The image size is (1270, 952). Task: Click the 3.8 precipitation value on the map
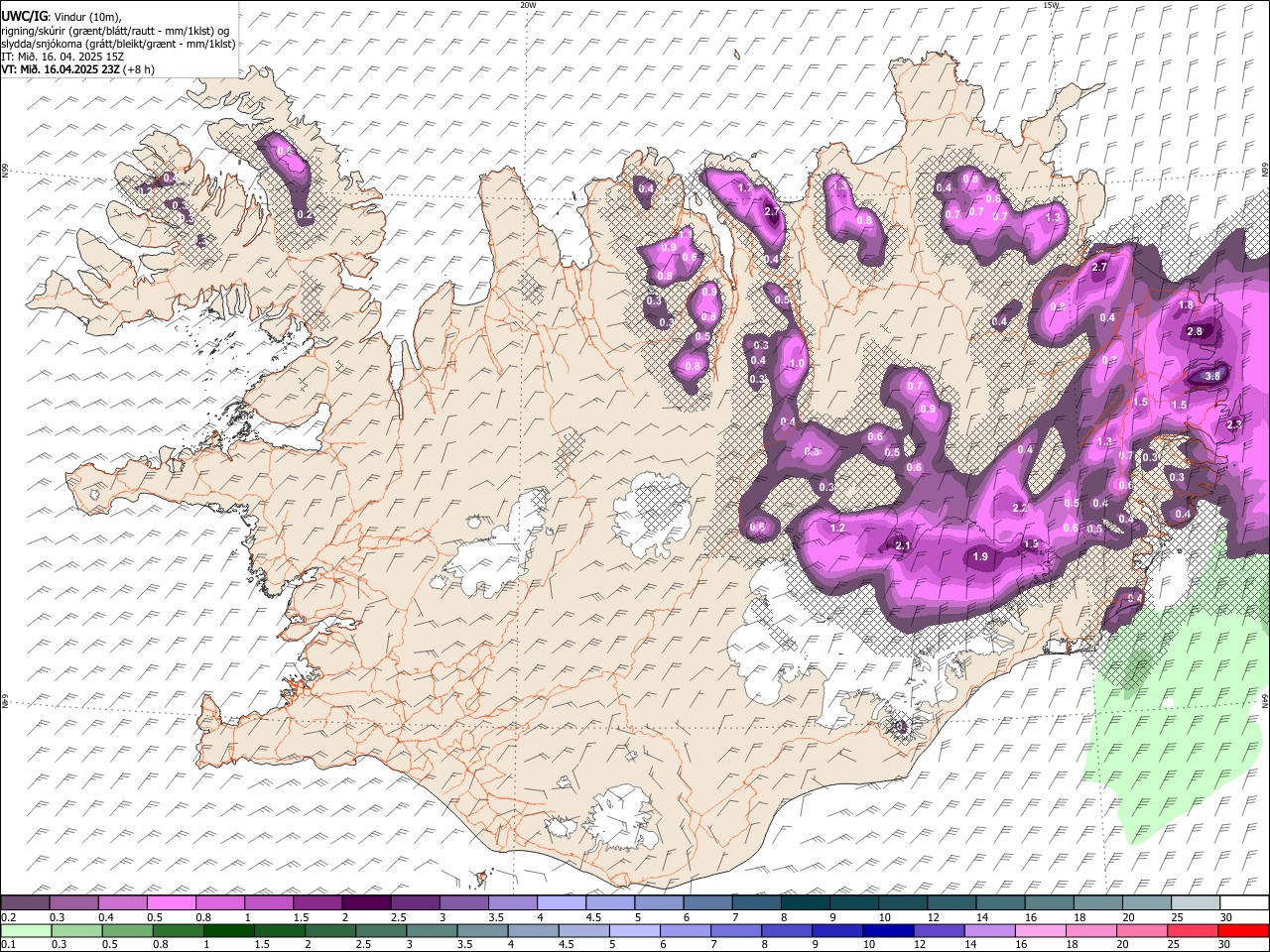coord(1212,376)
